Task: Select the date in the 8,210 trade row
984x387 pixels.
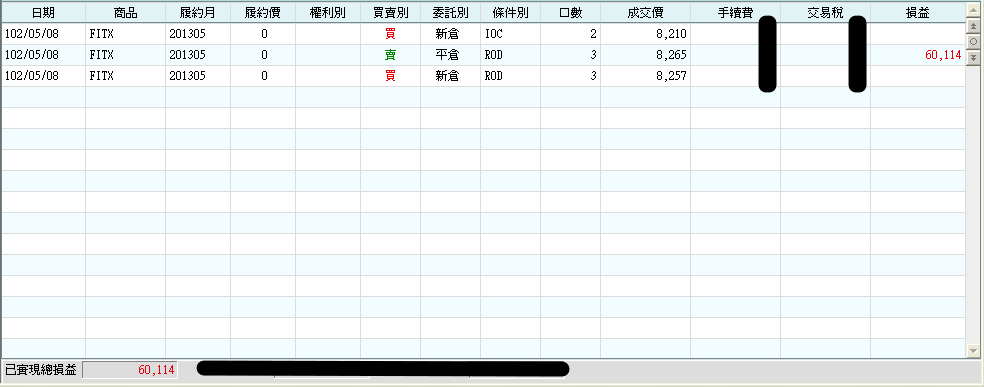Action: click(32, 34)
